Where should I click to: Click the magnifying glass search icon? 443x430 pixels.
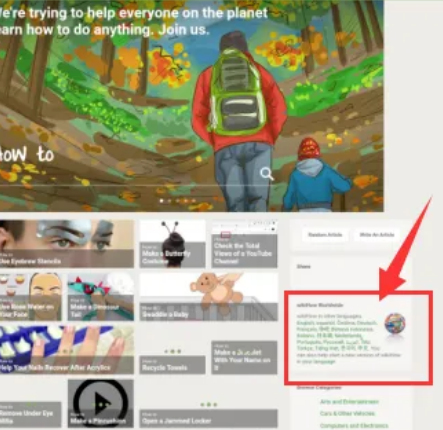click(267, 174)
